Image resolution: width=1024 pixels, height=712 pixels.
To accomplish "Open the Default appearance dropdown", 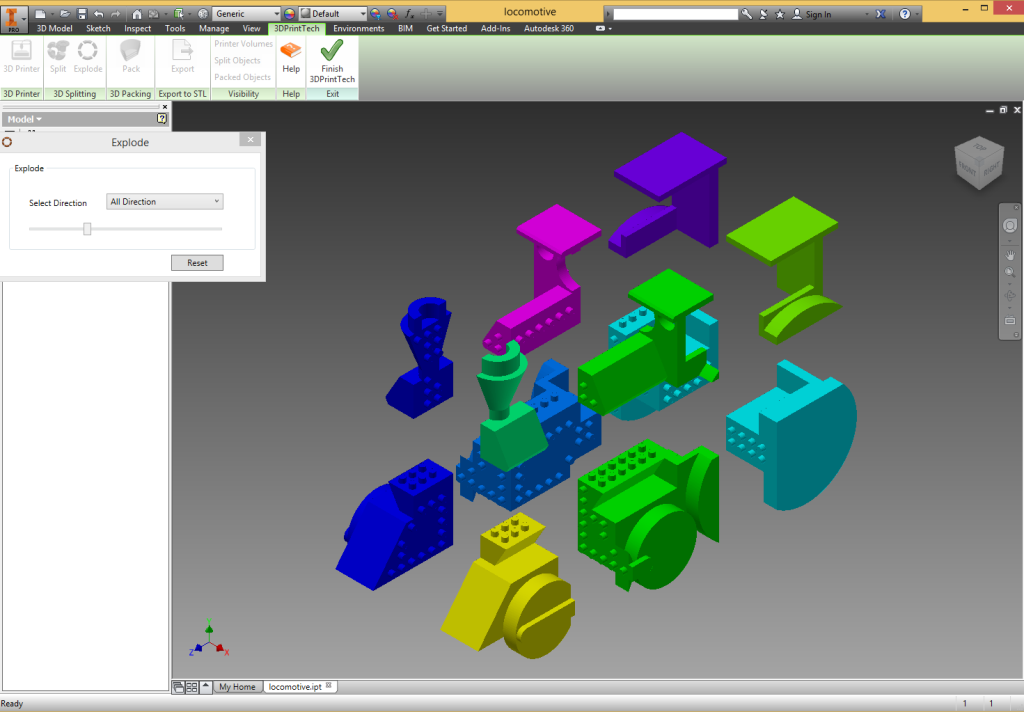I will 332,14.
